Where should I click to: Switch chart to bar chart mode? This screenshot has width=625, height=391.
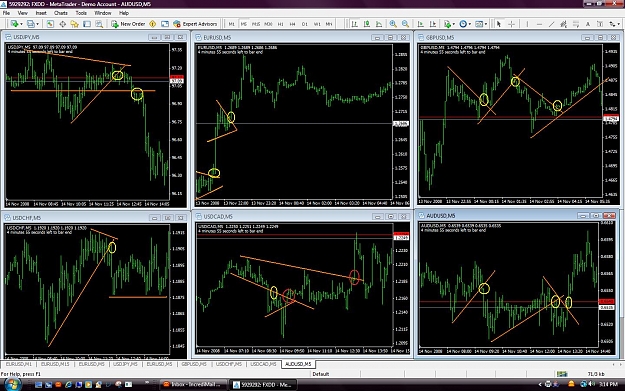pyautogui.click(x=354, y=24)
